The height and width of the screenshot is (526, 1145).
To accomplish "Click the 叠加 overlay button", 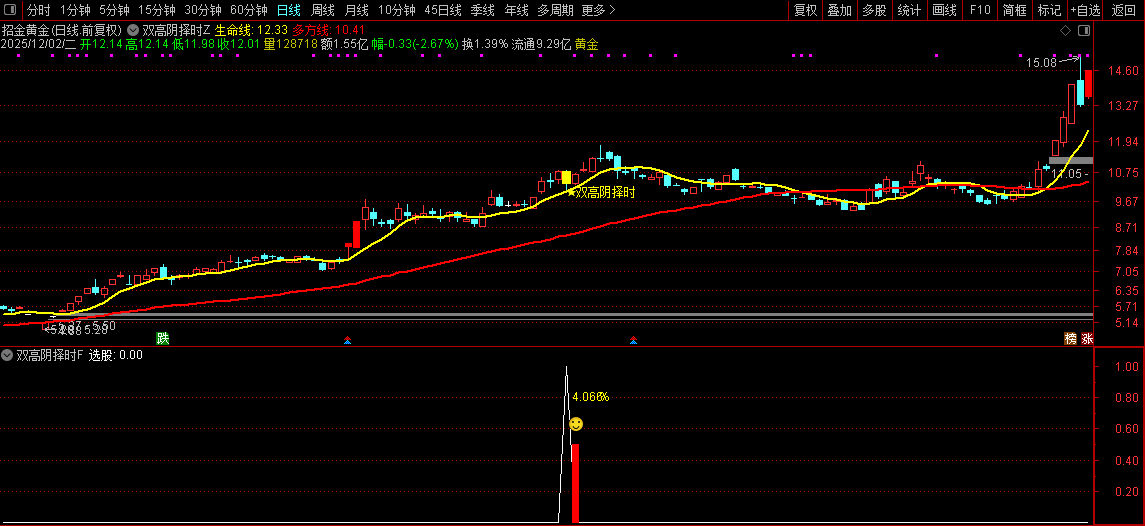I will pos(840,10).
